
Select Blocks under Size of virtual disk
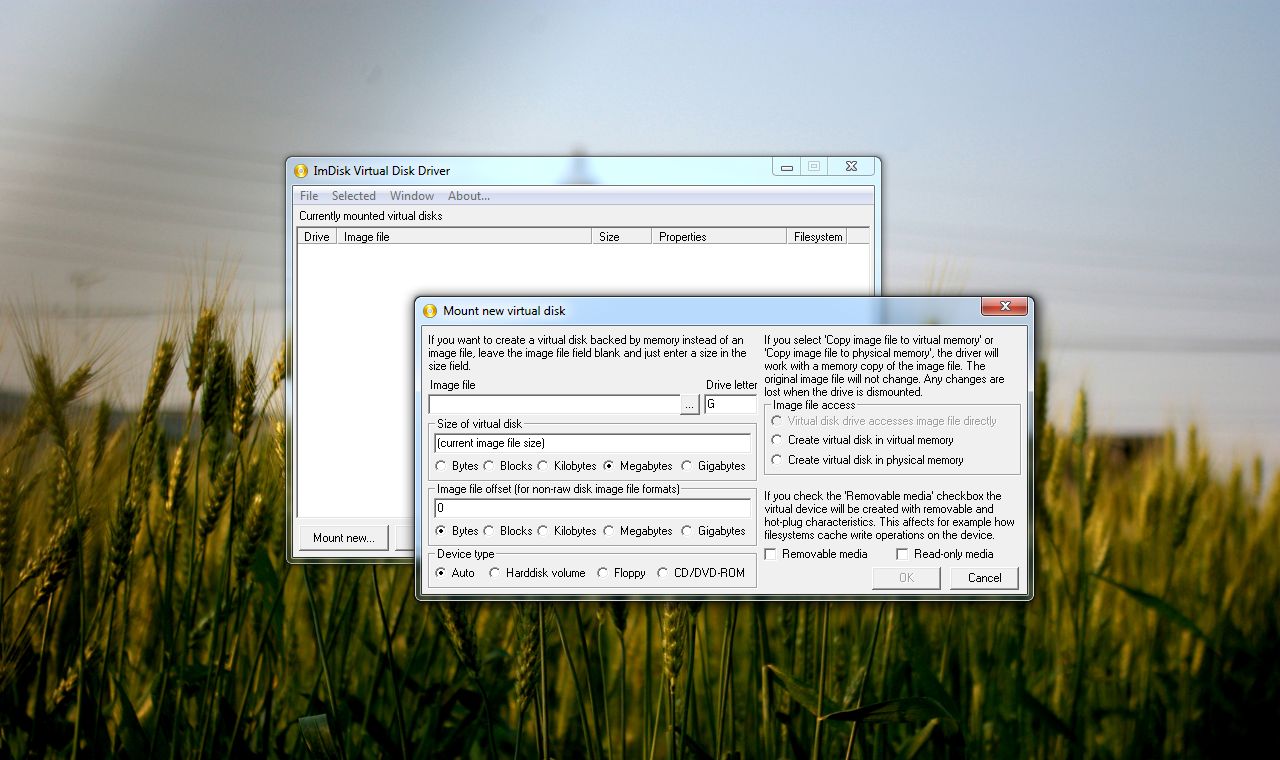(x=508, y=466)
